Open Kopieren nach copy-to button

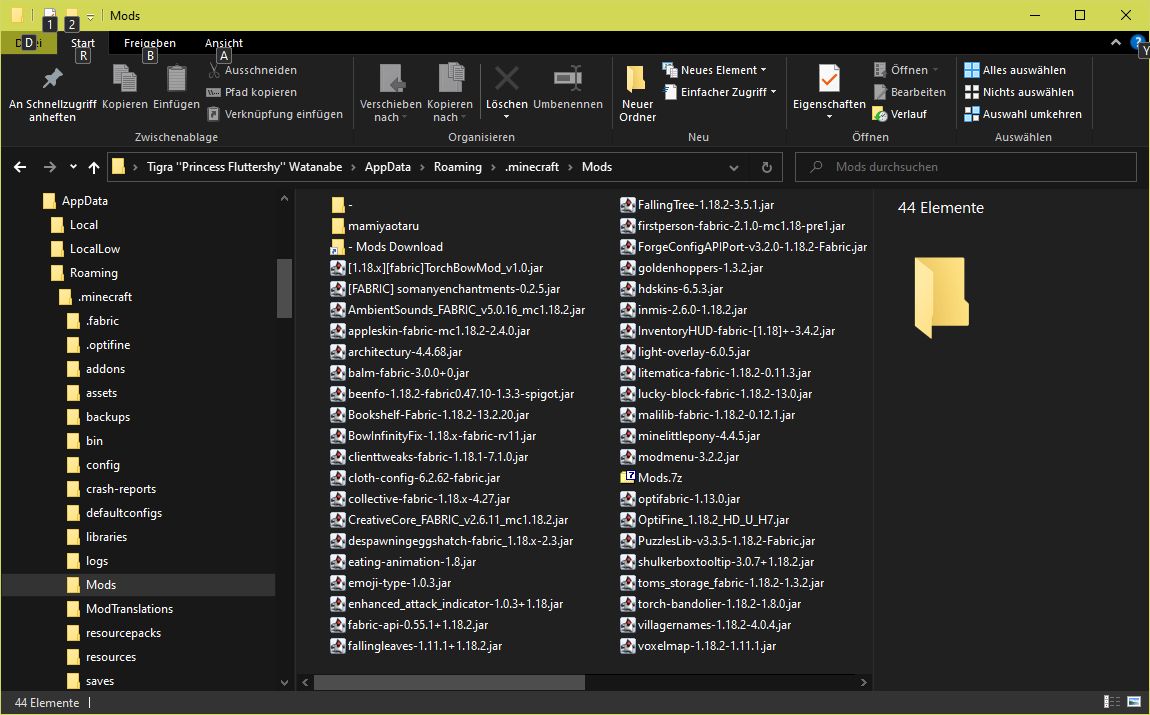pyautogui.click(x=450, y=92)
